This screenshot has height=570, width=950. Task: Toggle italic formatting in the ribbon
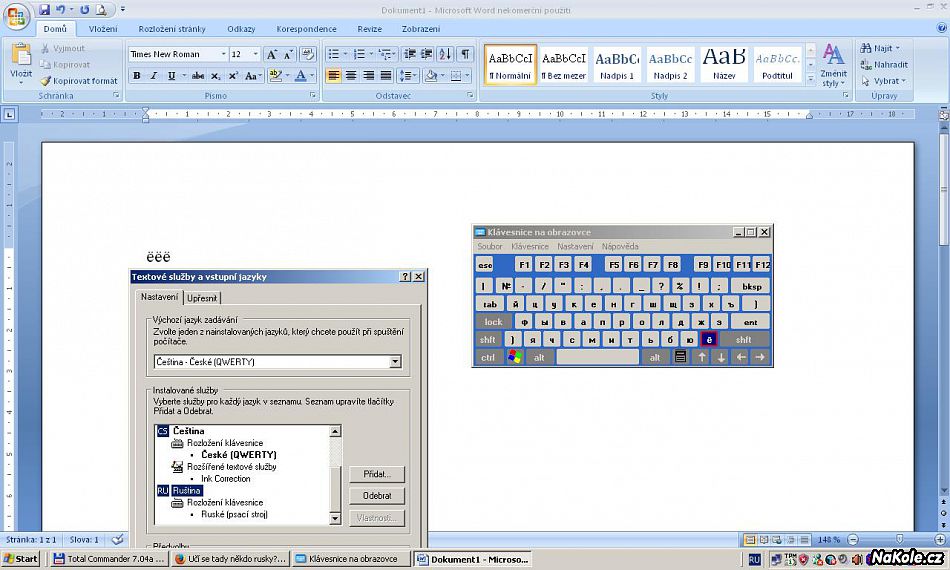[x=154, y=76]
